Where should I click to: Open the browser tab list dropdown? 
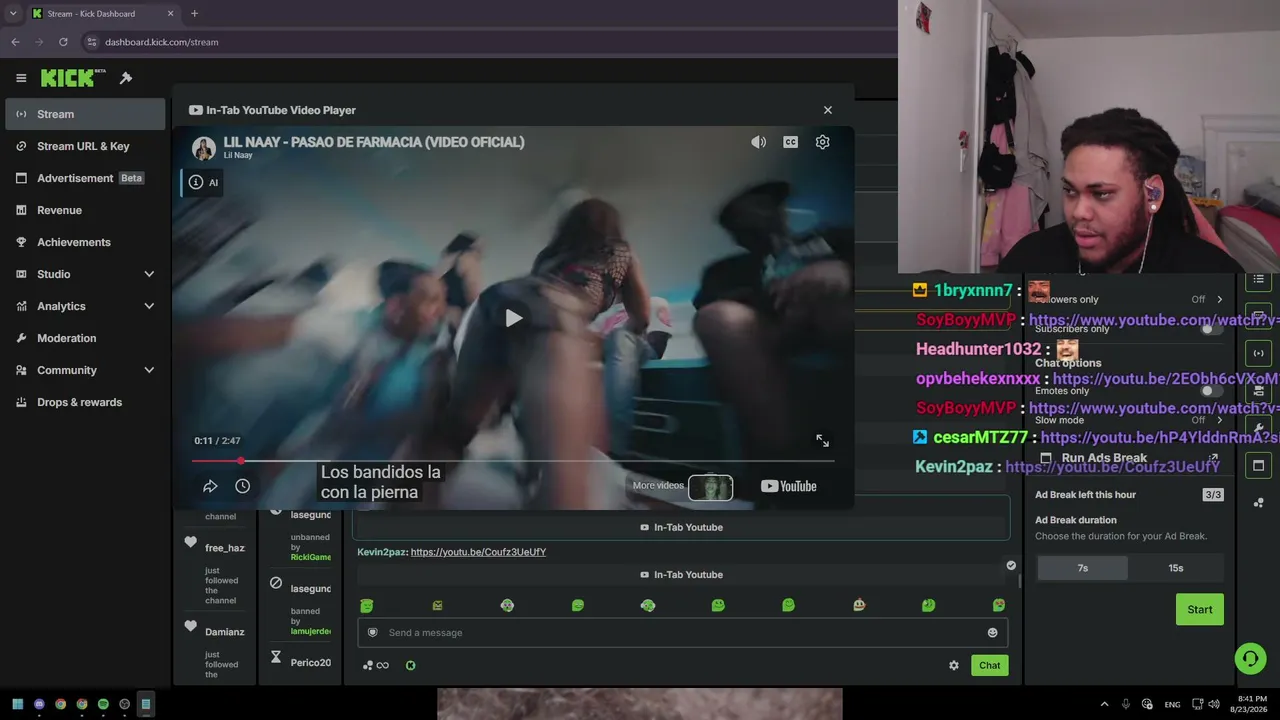coord(12,14)
